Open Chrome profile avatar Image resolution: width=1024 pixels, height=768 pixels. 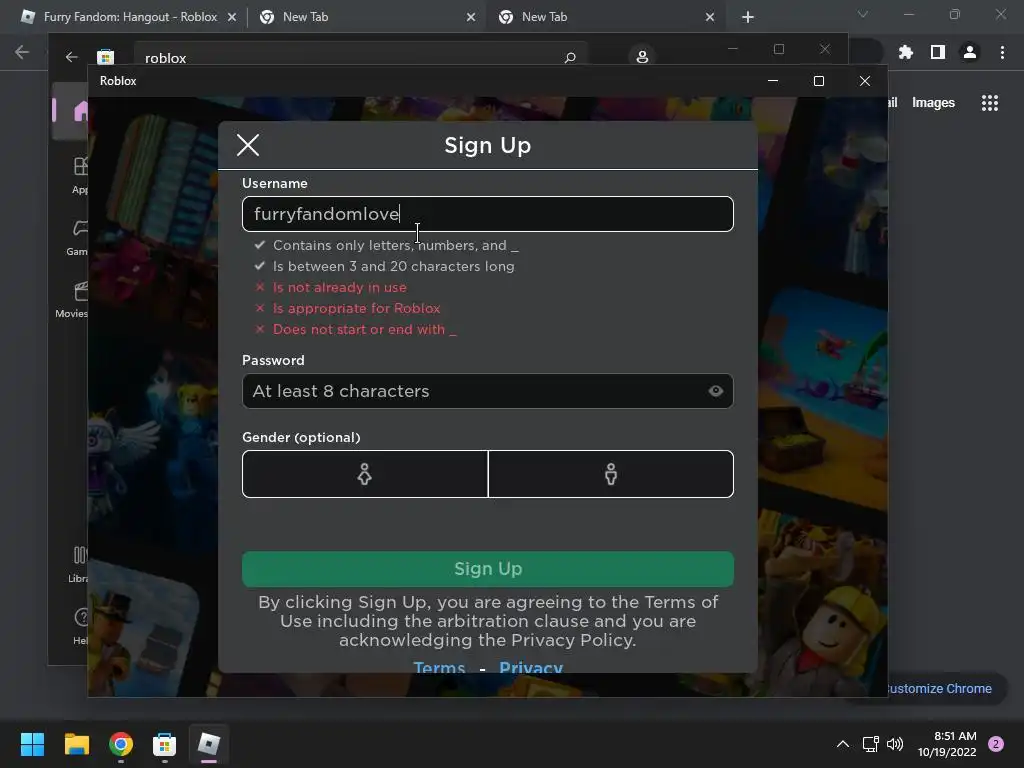coord(969,52)
